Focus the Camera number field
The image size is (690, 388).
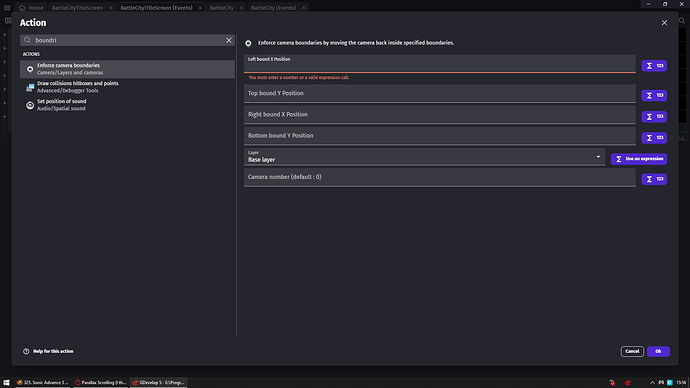pos(440,177)
